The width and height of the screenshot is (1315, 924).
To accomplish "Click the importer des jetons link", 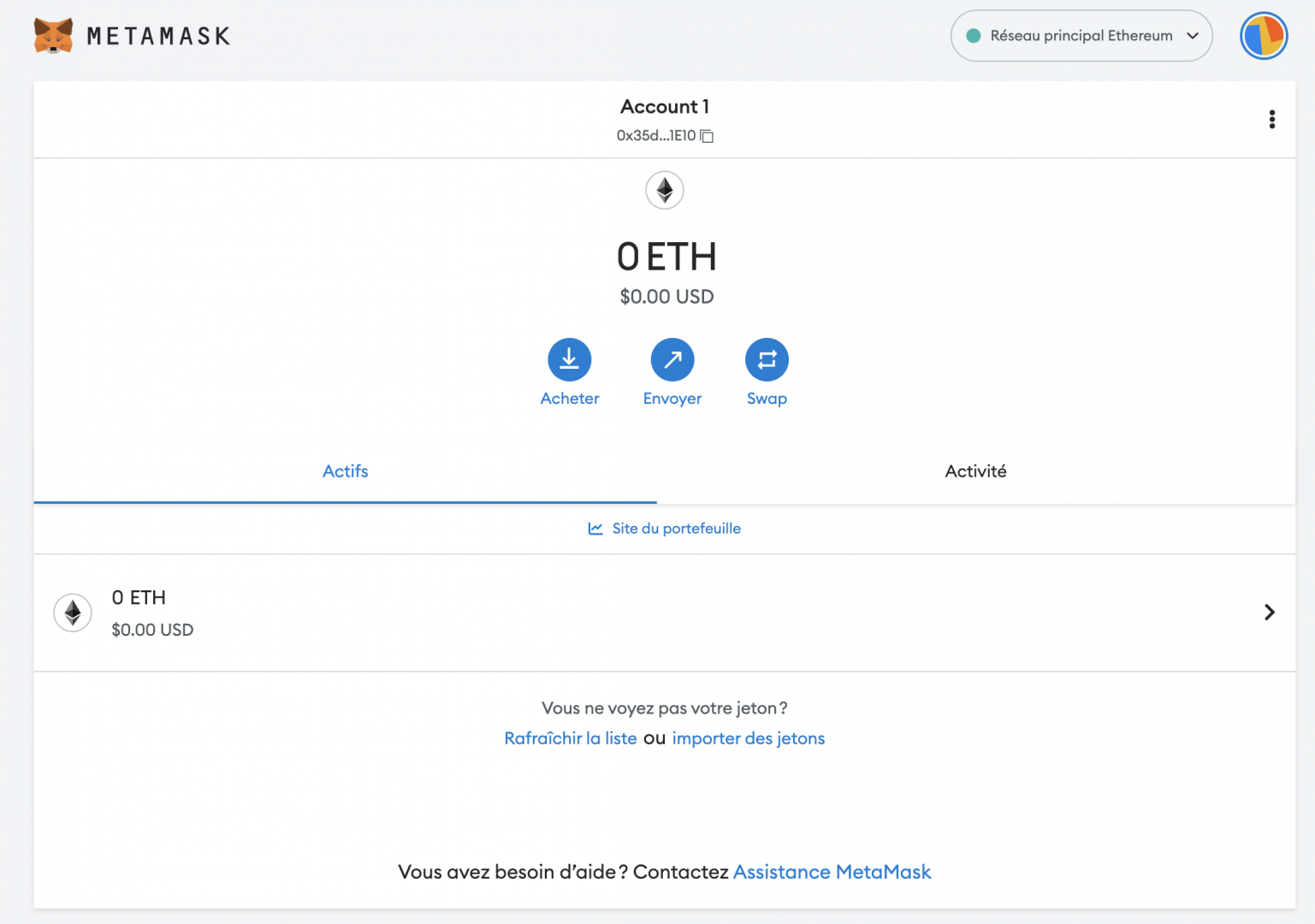I will click(x=749, y=738).
